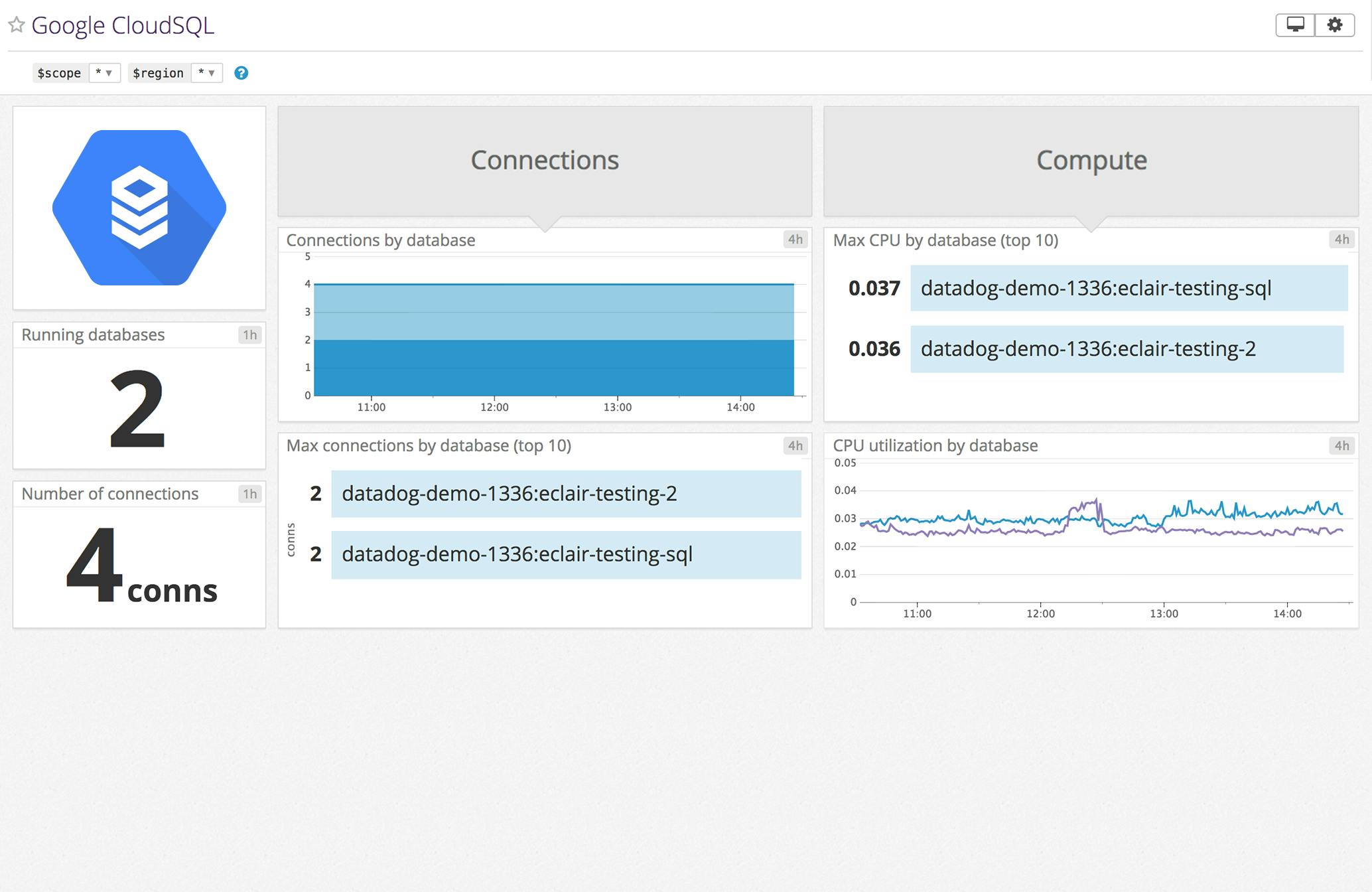Click 12:00 tick on Connections by database chart
This screenshot has width=1372, height=892.
(x=494, y=407)
